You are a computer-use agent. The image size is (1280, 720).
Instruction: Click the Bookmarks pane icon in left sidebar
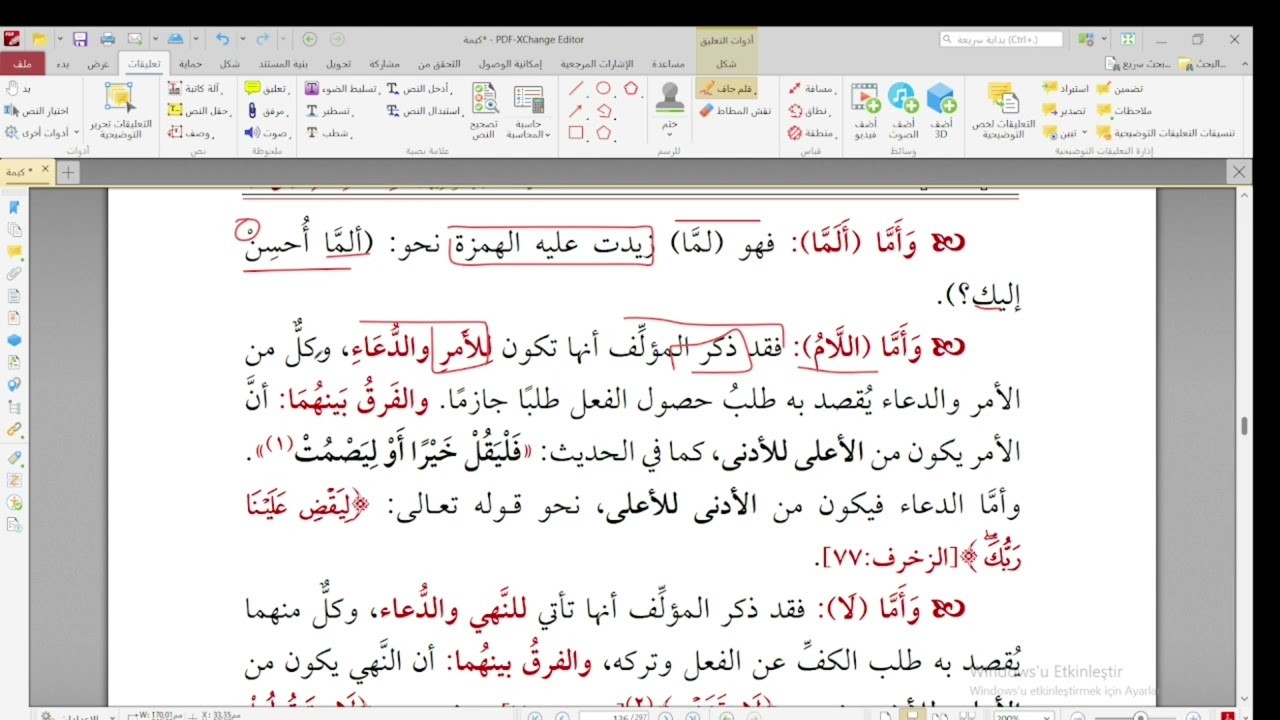(14, 208)
